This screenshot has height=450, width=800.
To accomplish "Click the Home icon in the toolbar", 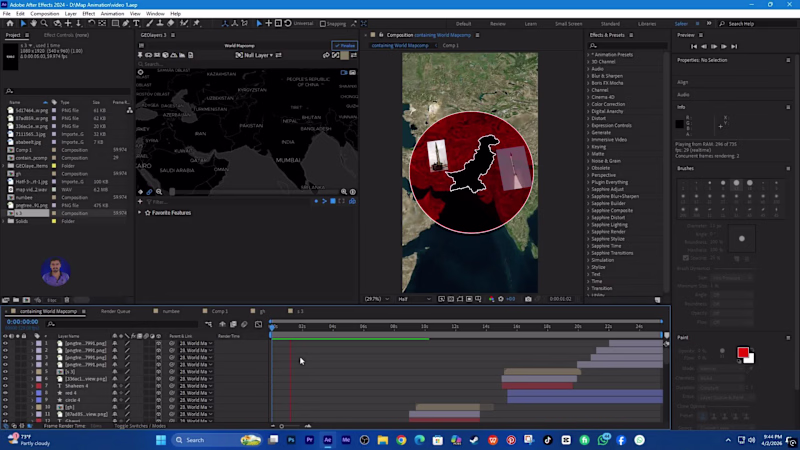I will click(x=8, y=23).
